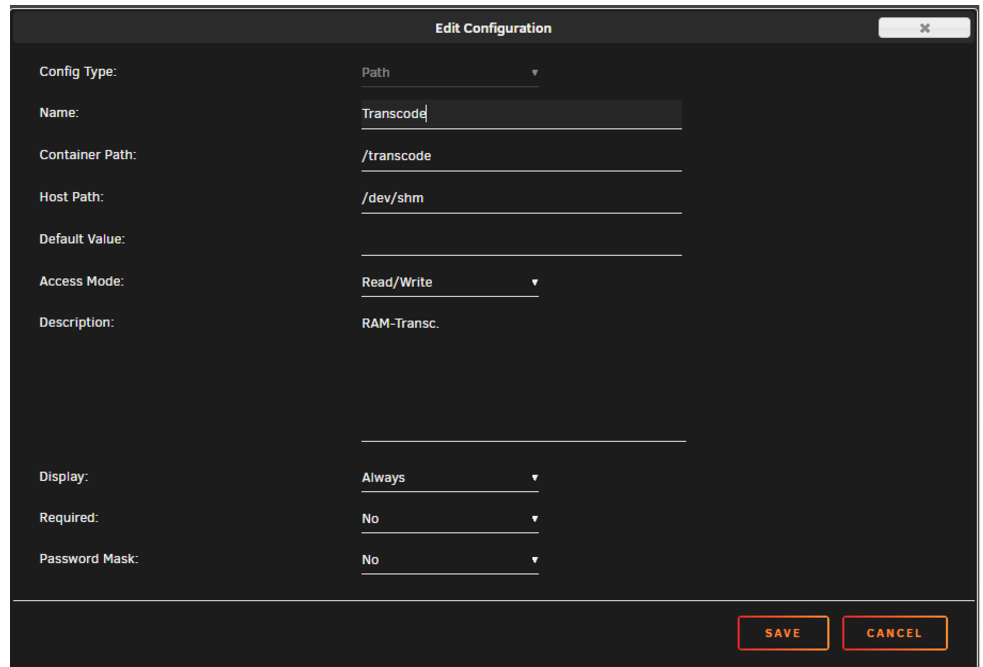This screenshot has height=667, width=983.
Task: Focus the empty Default Value field
Action: click(x=521, y=240)
